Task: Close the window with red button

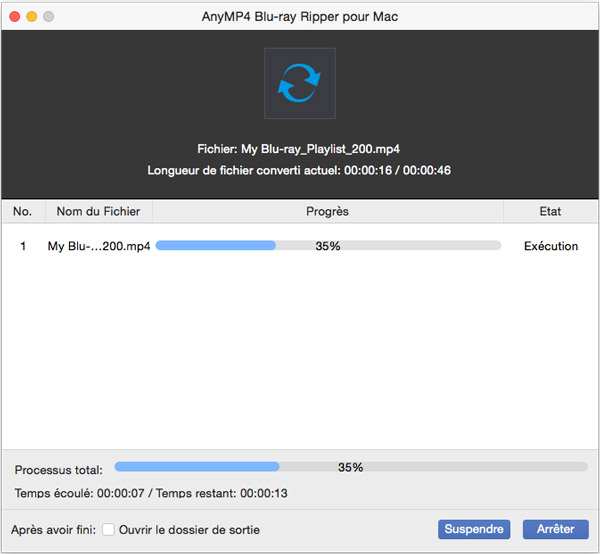Action: point(15,16)
